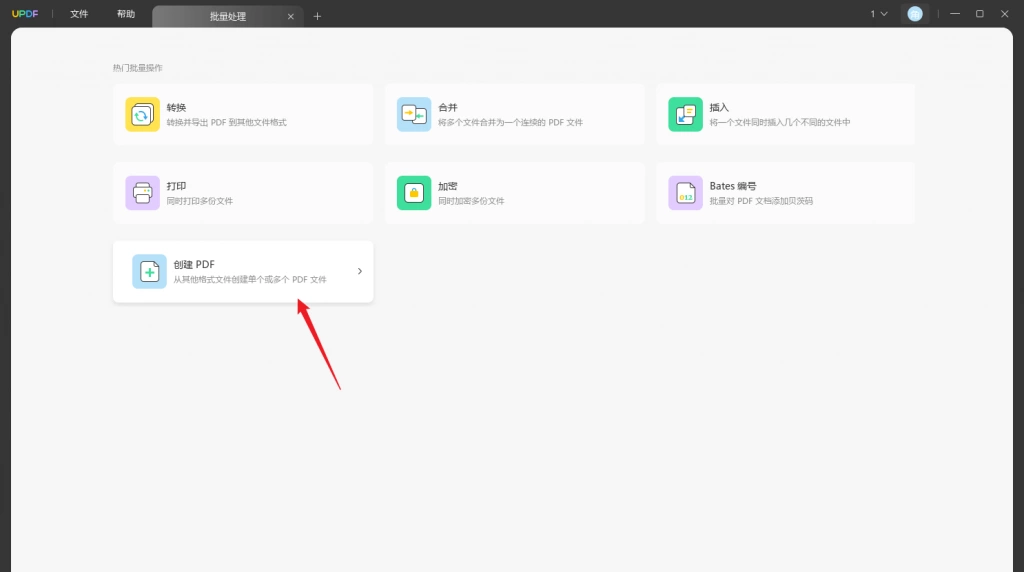Close the 批量处理 tab
Viewport: 1024px width, 572px height.
(291, 16)
